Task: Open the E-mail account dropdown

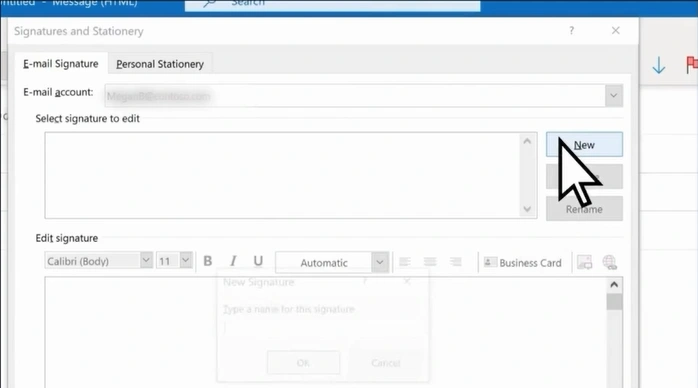Action: pyautogui.click(x=613, y=96)
